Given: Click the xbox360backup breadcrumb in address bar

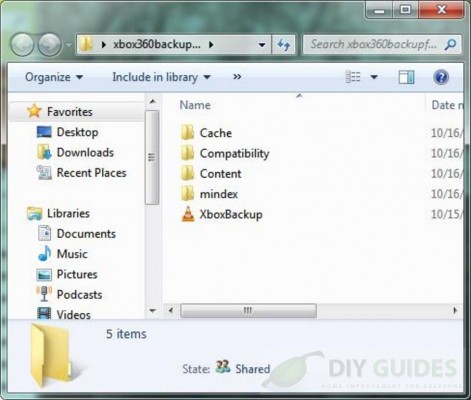Looking at the screenshot, I should click(157, 44).
